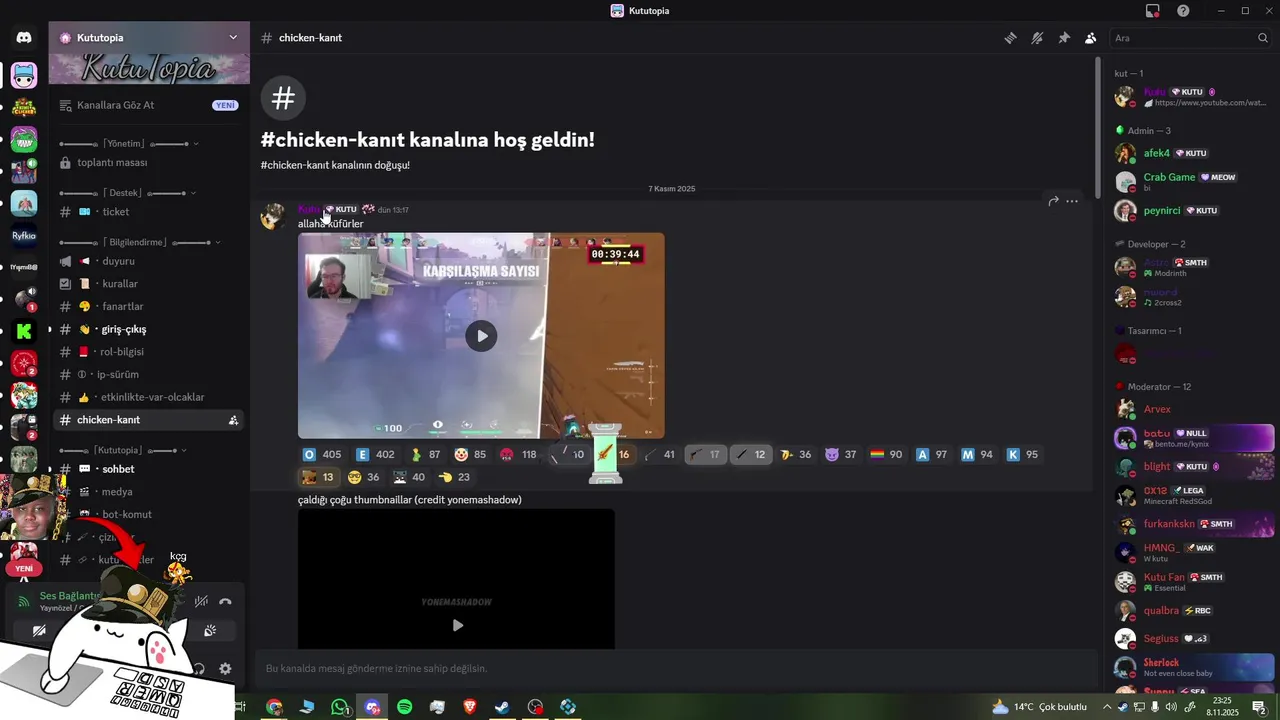Toggle the clown face reaction with 85
1280x720 pixels.
click(x=470, y=454)
